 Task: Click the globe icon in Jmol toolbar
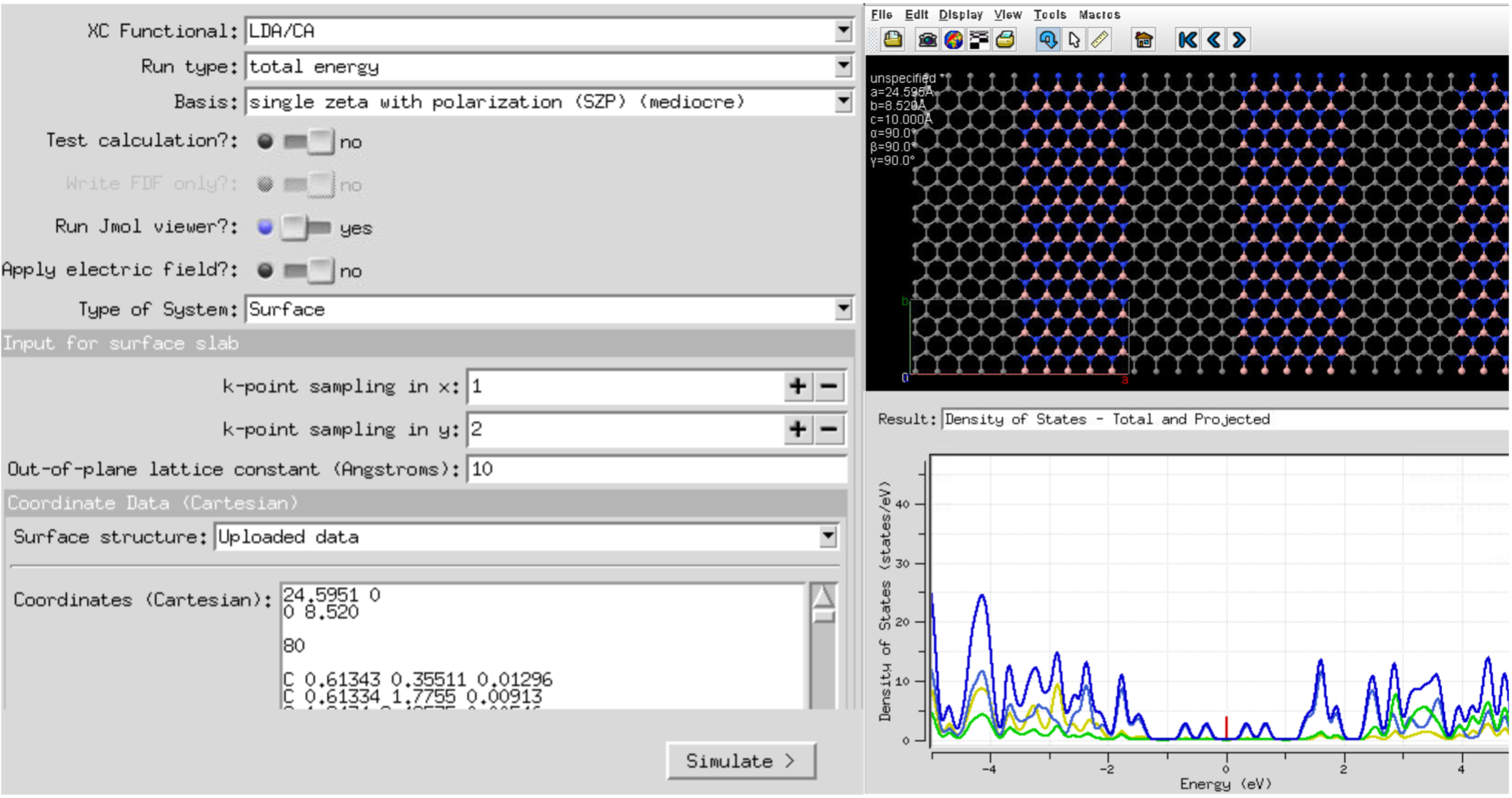tap(953, 40)
